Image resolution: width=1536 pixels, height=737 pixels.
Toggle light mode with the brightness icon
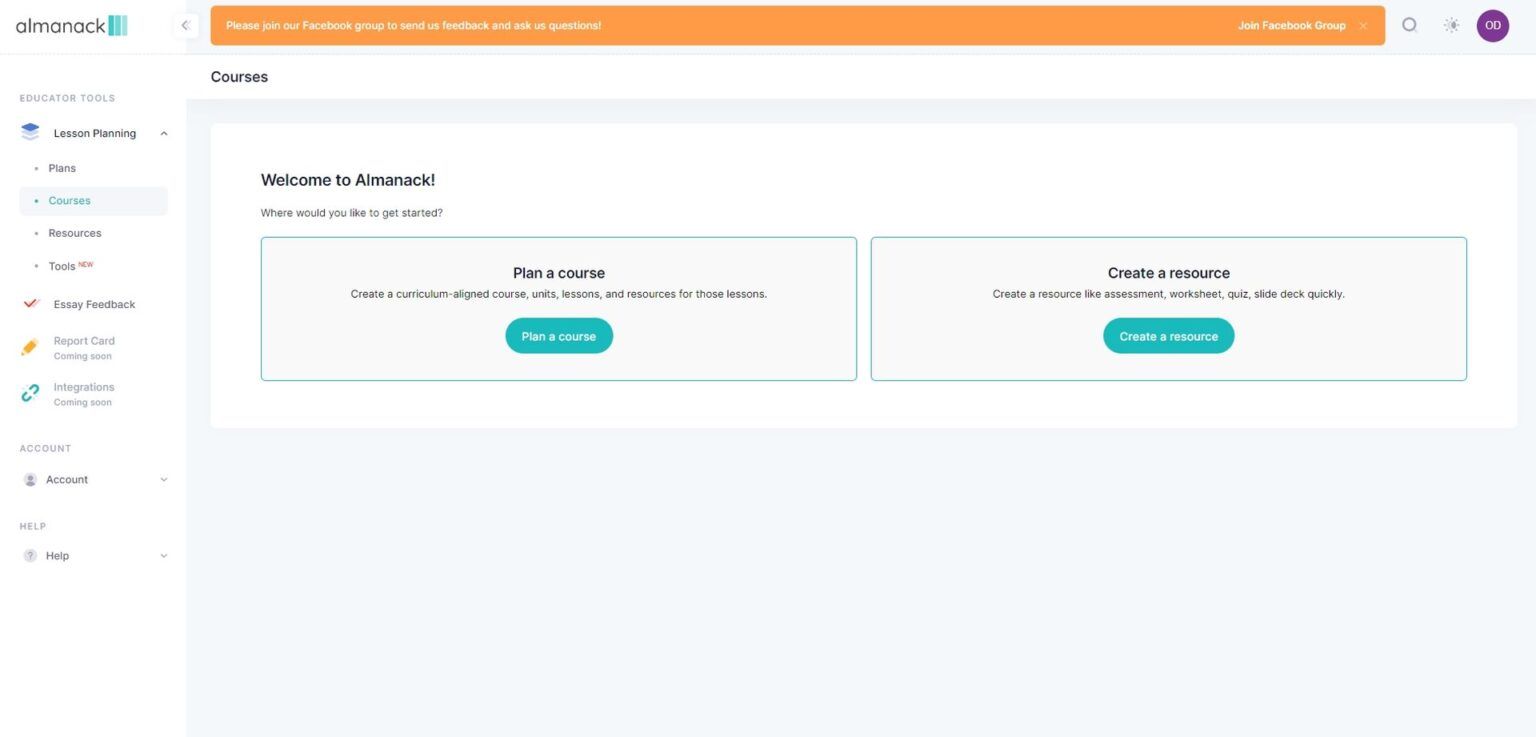(x=1451, y=25)
